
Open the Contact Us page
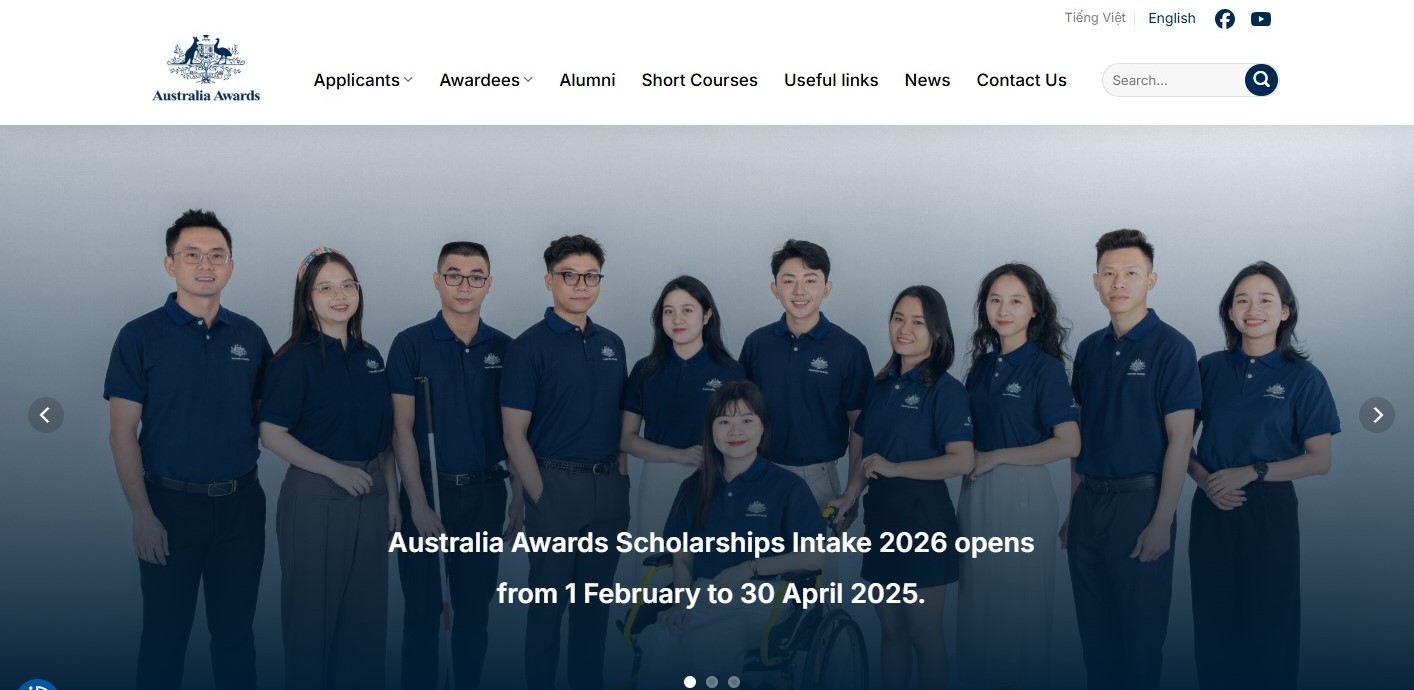(x=1021, y=80)
